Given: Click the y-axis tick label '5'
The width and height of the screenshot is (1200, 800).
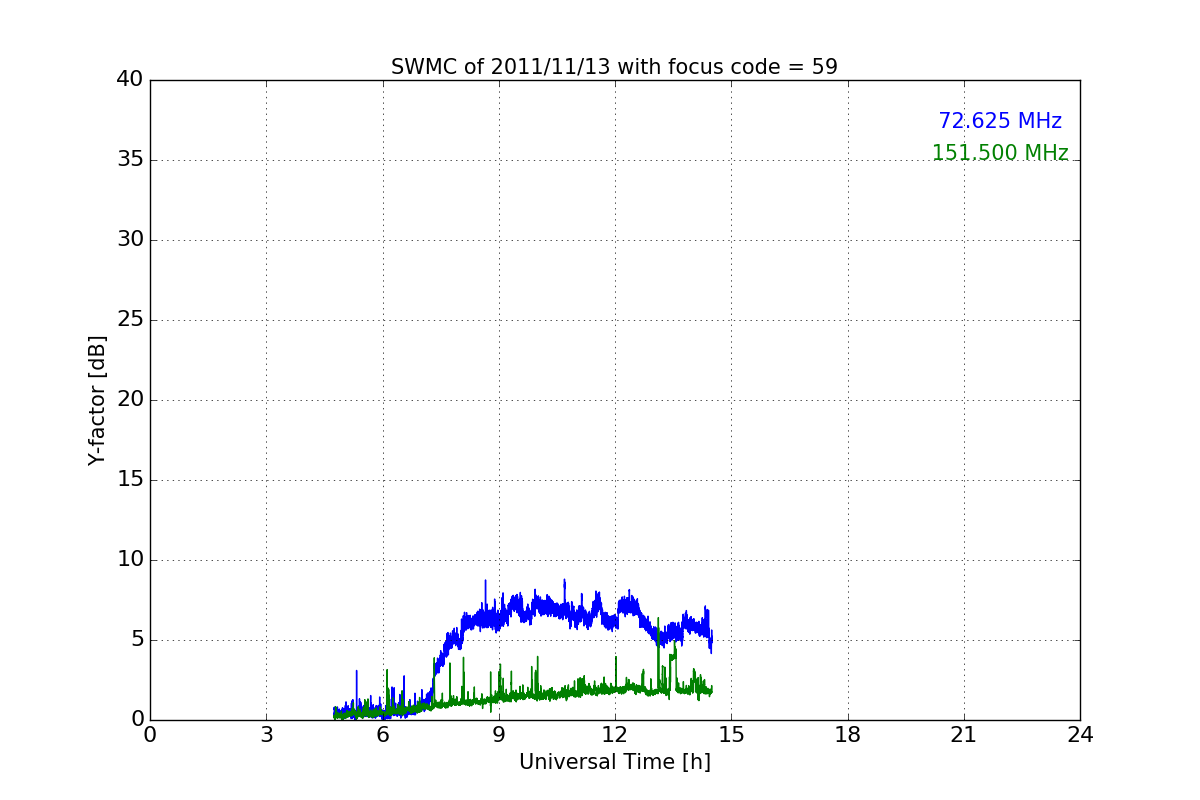Looking at the screenshot, I should (x=137, y=640).
